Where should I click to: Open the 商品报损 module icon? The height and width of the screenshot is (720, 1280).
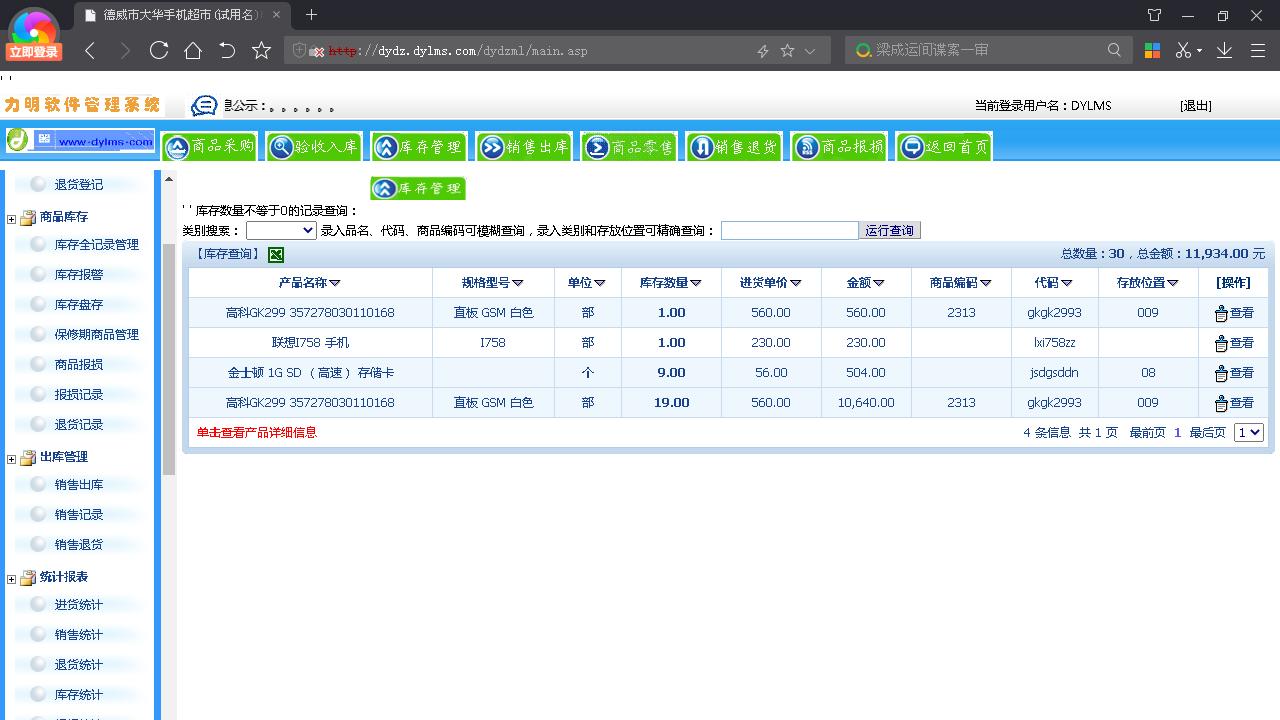[838, 146]
